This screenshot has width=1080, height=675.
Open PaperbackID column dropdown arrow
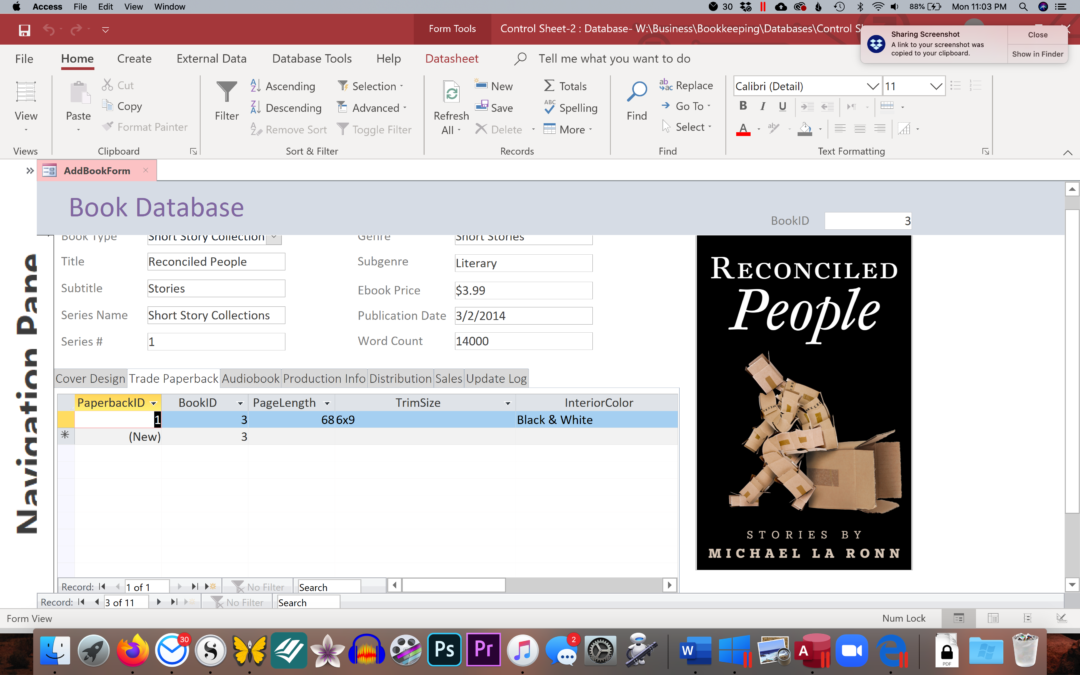coord(154,403)
